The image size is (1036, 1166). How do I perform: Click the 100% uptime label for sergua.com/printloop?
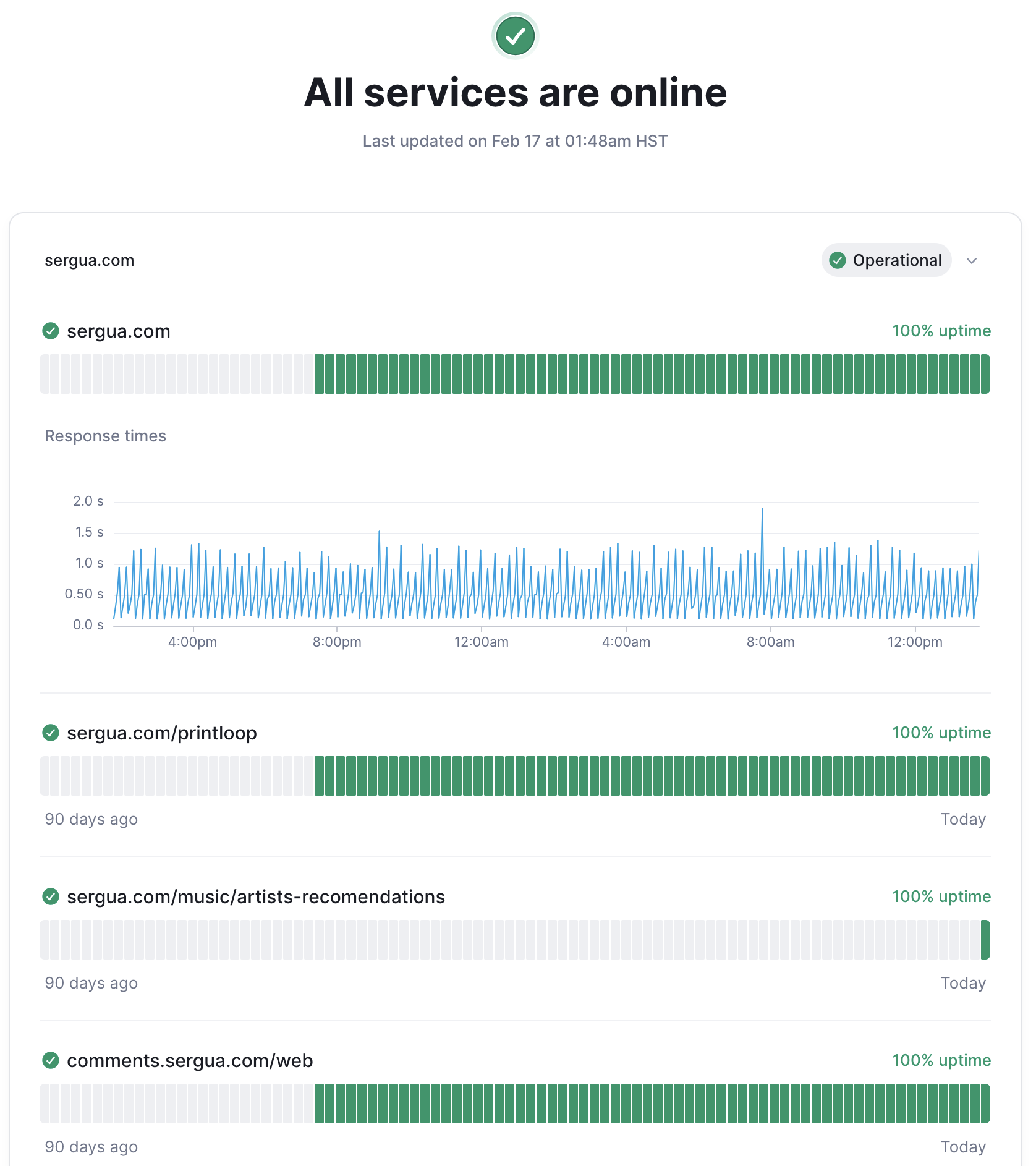(x=941, y=733)
